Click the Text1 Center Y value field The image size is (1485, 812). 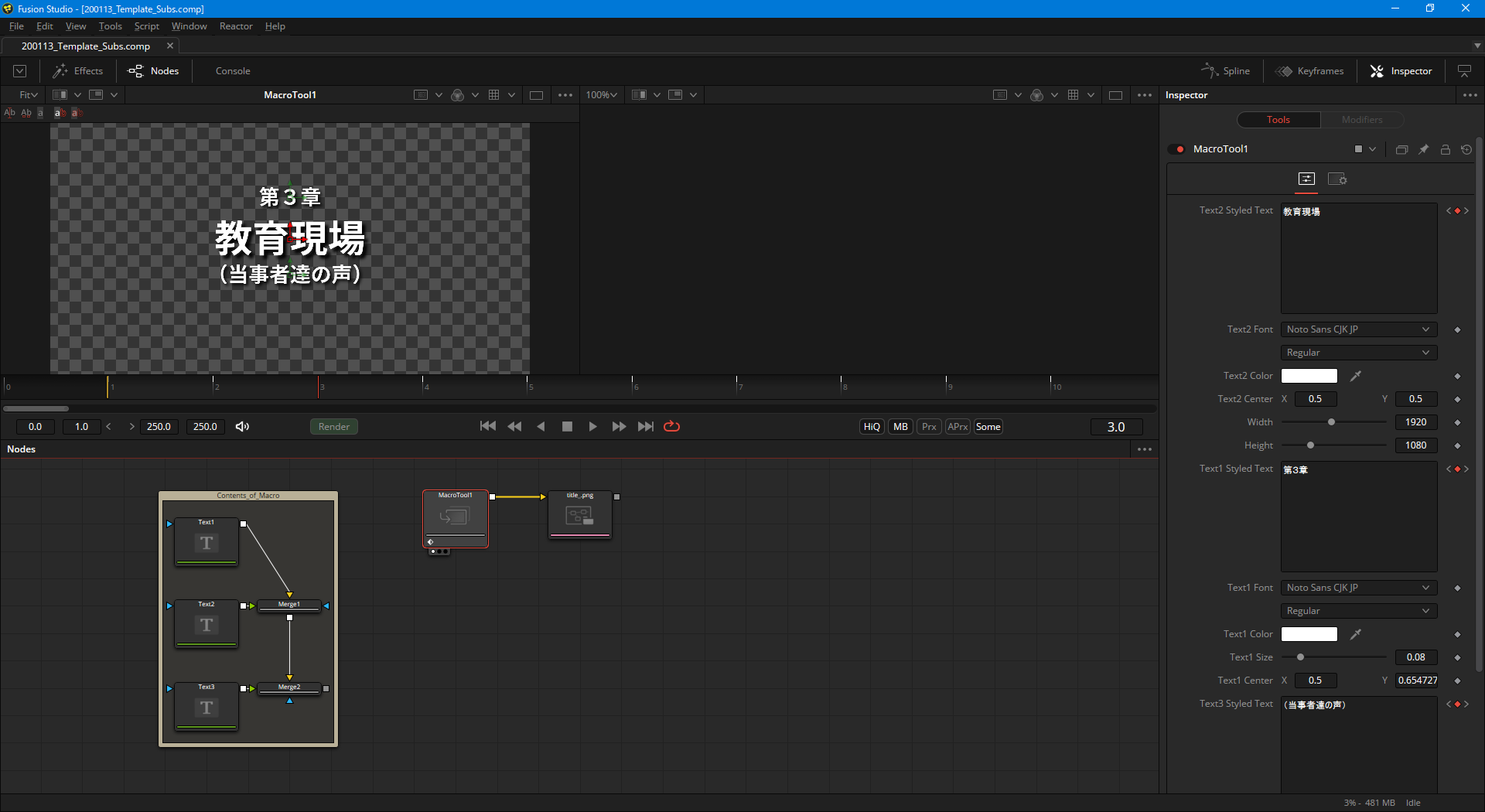pyautogui.click(x=1416, y=681)
